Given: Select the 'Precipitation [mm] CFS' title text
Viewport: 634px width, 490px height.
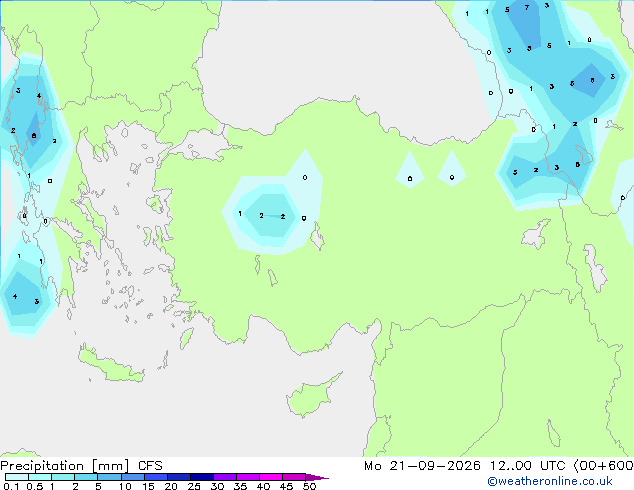Looking at the screenshot, I should [x=81, y=466].
